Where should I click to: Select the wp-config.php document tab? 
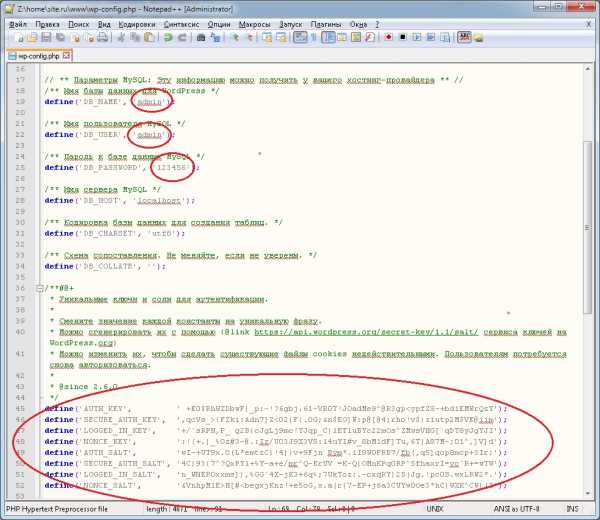37,56
